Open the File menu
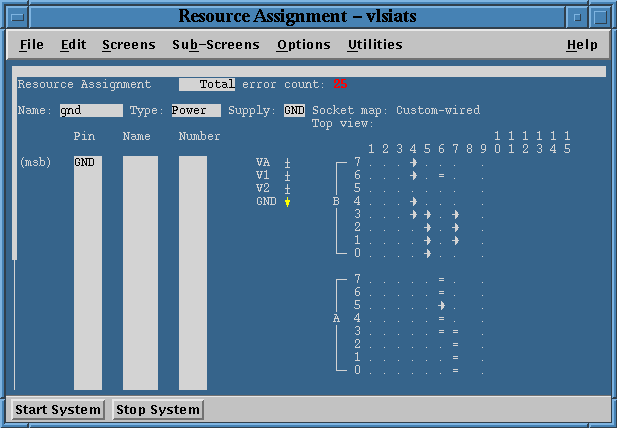Viewport: 617px width, 428px height. [31, 44]
